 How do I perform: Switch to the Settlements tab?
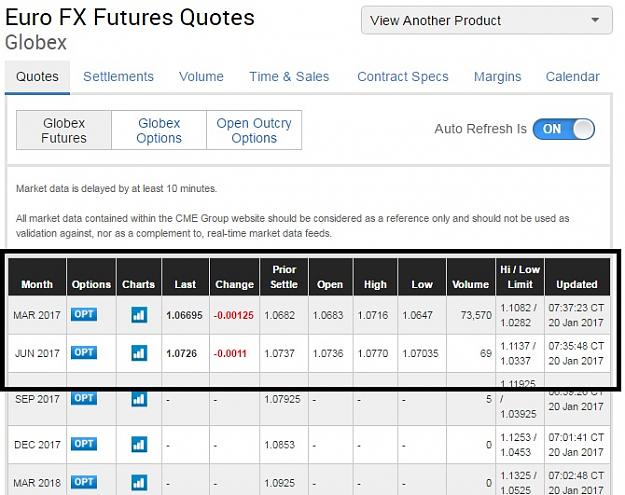118,77
